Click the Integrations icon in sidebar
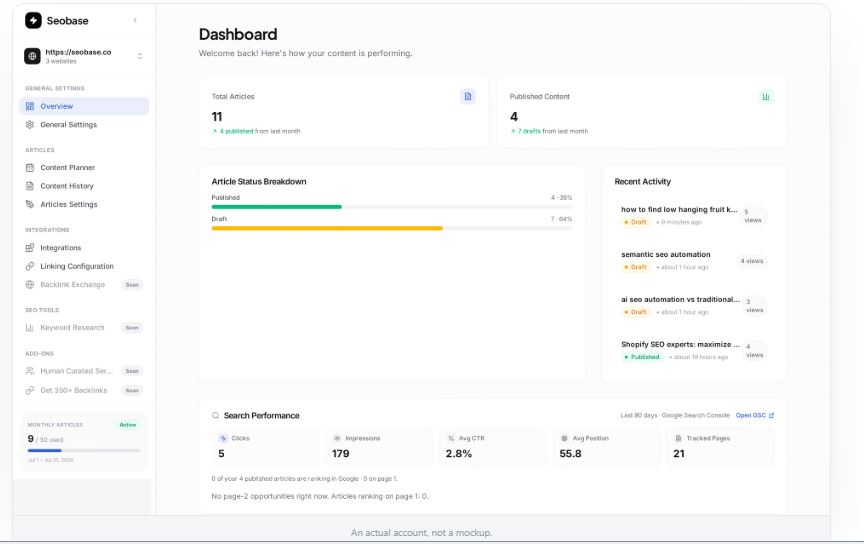This screenshot has width=864, height=544. pos(30,247)
